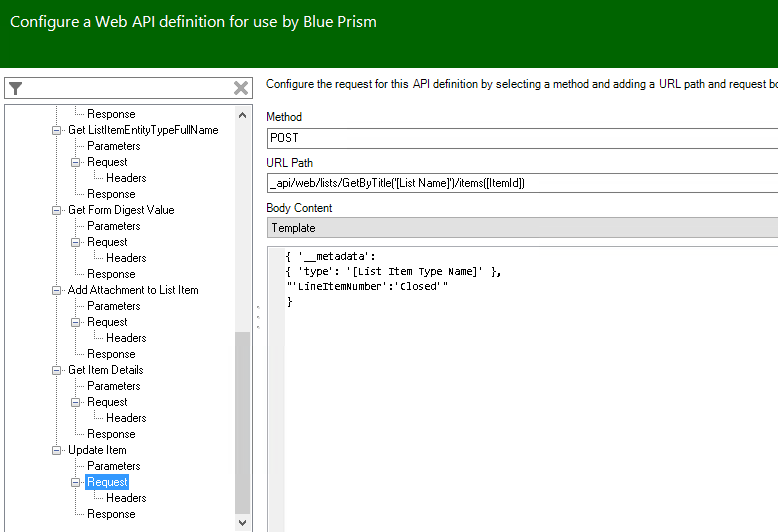Select the Get ListItemEntityTypeFullName action
The image size is (778, 532).
coord(142,130)
